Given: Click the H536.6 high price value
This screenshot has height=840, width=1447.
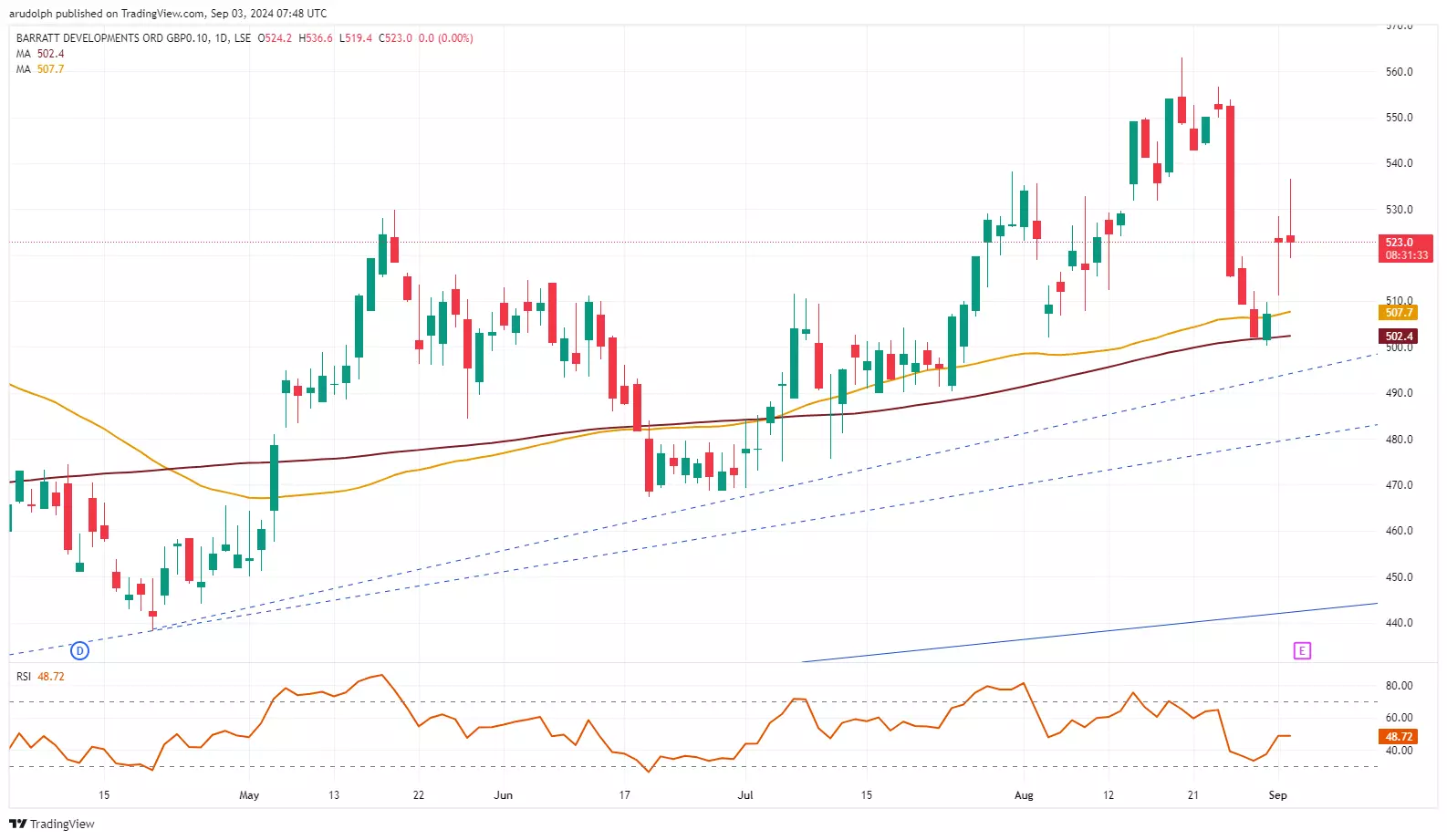Looking at the screenshot, I should coord(316,38).
